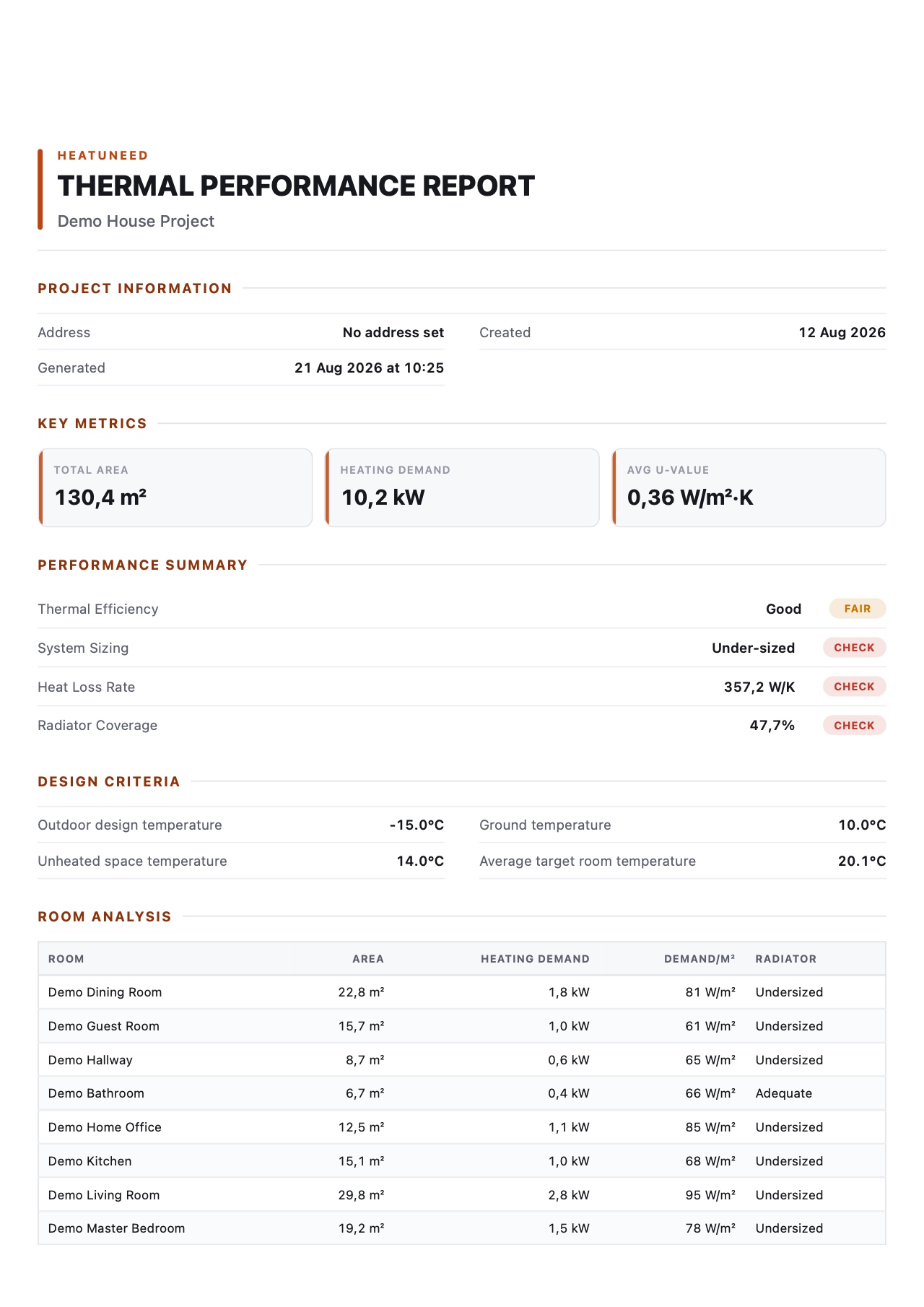Click Demo Living Room area 29,8 m²

pos(361,1195)
